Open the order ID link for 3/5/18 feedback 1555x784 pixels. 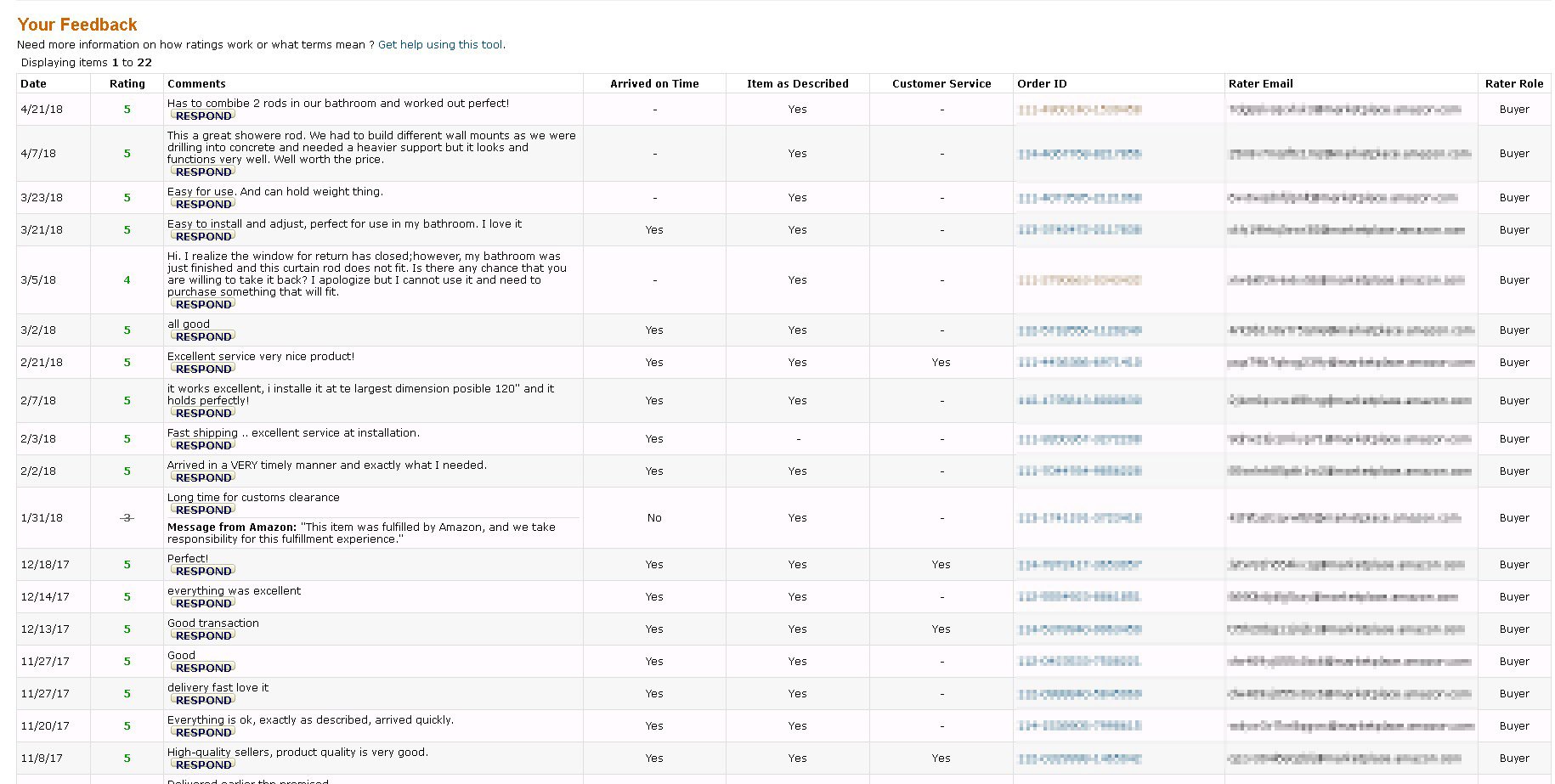click(x=1079, y=280)
